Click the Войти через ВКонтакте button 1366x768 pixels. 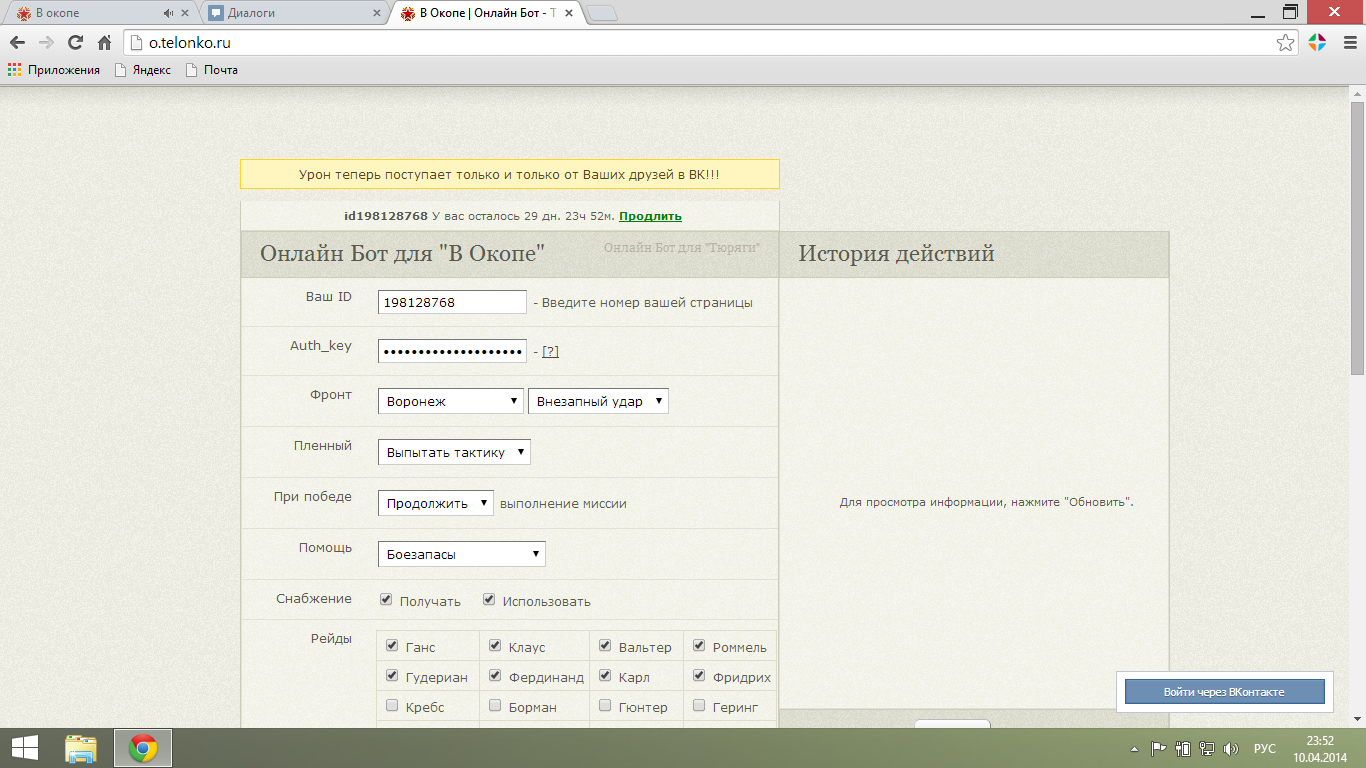click(1224, 691)
